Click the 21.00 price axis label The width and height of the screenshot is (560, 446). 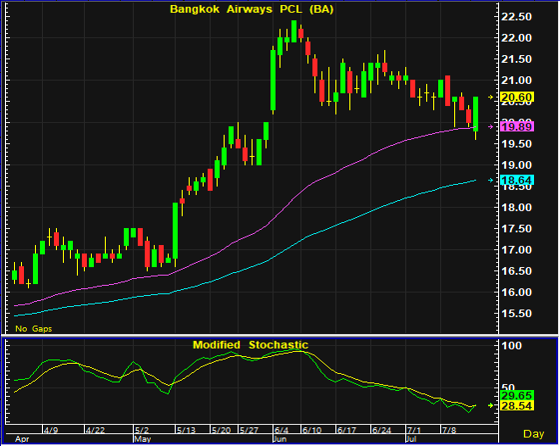[x=516, y=80]
